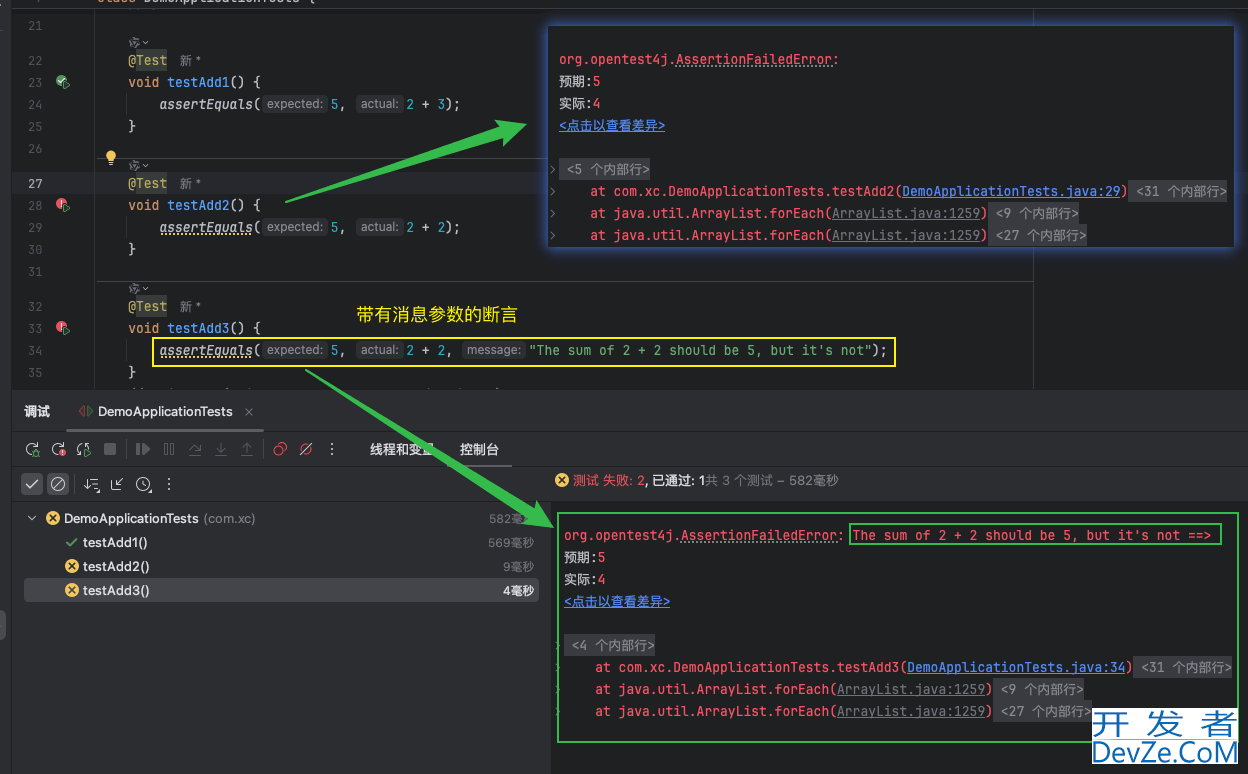The width and height of the screenshot is (1248, 774).
Task: Click @Test annotation above testAdd1
Action: [x=148, y=60]
